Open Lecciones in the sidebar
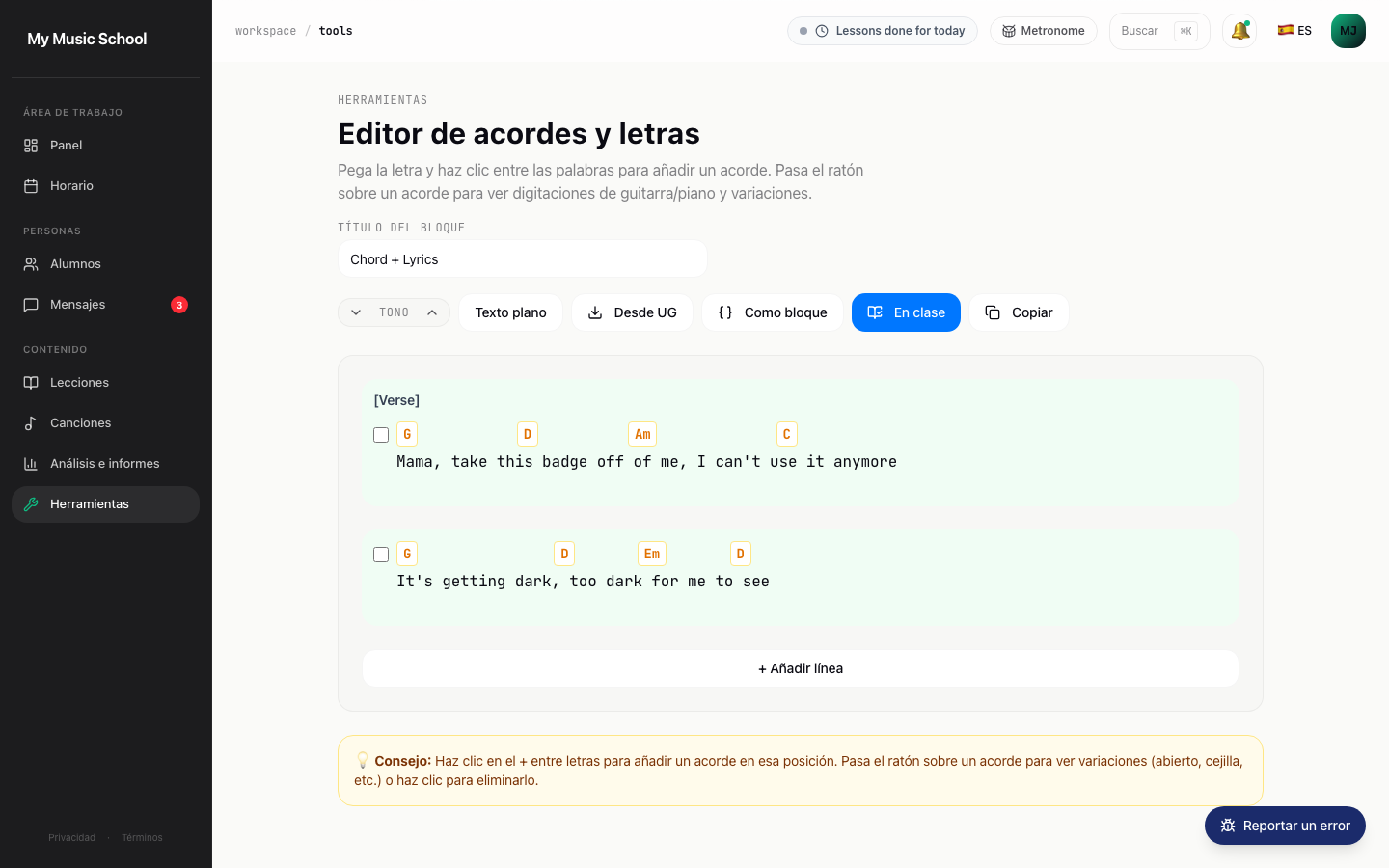The image size is (1389, 868). click(x=105, y=383)
